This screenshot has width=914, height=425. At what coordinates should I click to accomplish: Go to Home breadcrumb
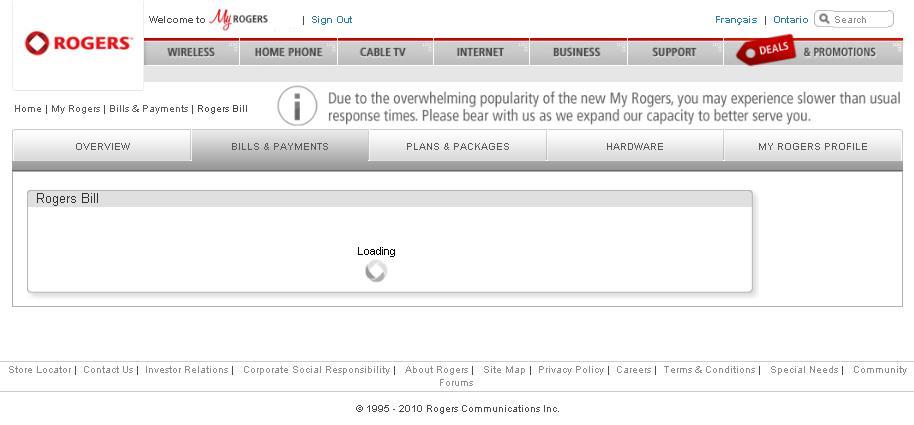point(27,108)
